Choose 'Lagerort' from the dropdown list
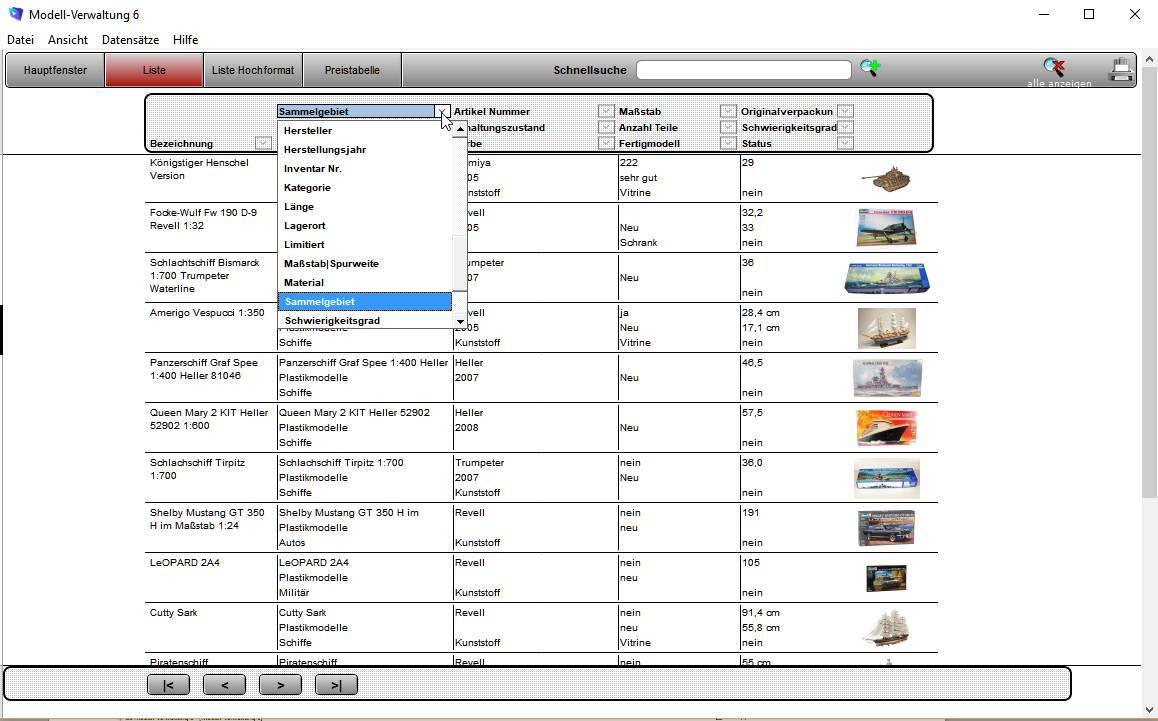The height and width of the screenshot is (721, 1158). [305, 226]
